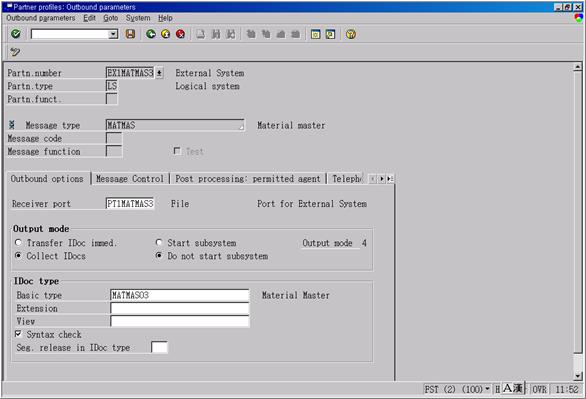The image size is (586, 399).
Task: Toggle the Syntax check checkbox
Action: pos(18,334)
